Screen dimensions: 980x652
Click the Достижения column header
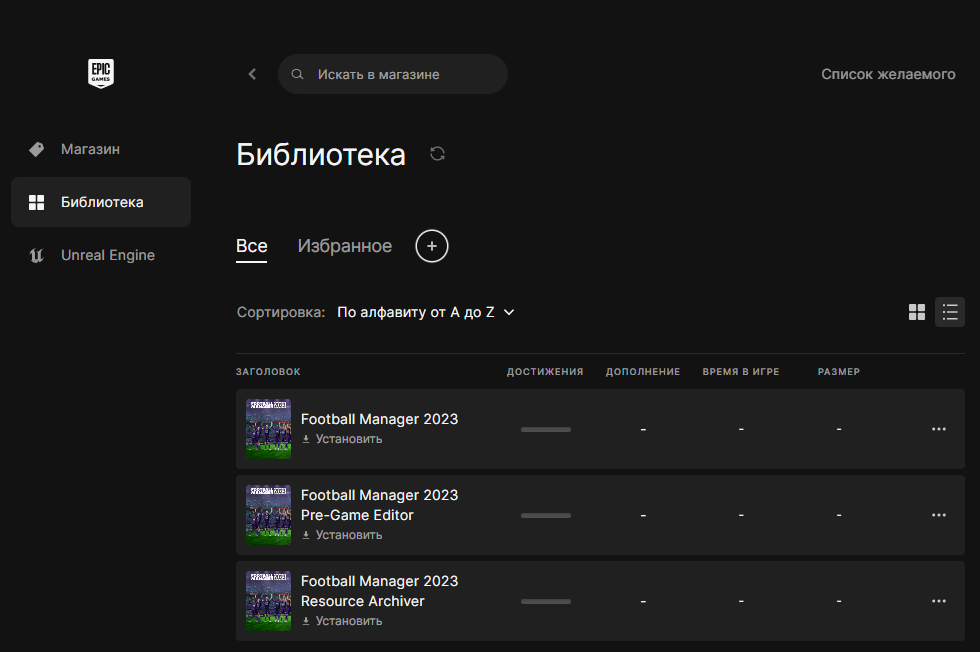coord(545,372)
